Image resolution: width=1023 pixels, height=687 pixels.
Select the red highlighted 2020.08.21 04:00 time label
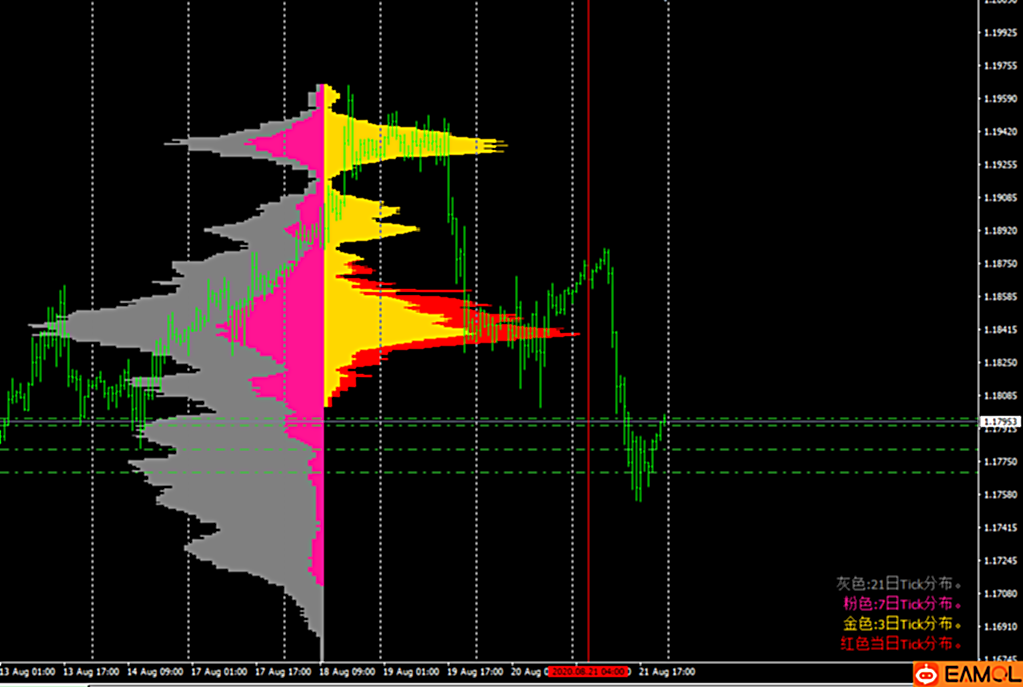point(588,671)
